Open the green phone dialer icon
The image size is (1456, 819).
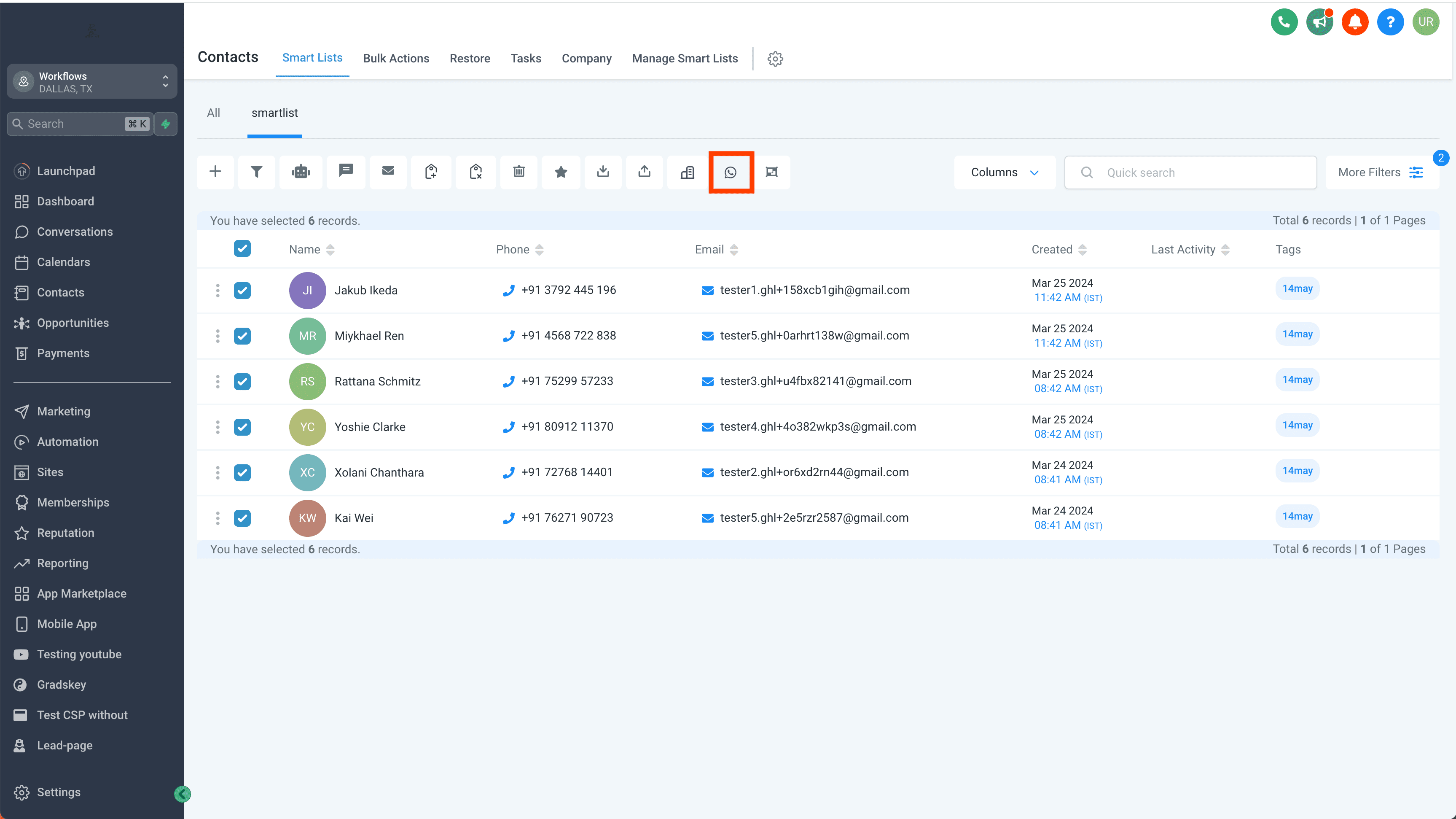[x=1284, y=22]
